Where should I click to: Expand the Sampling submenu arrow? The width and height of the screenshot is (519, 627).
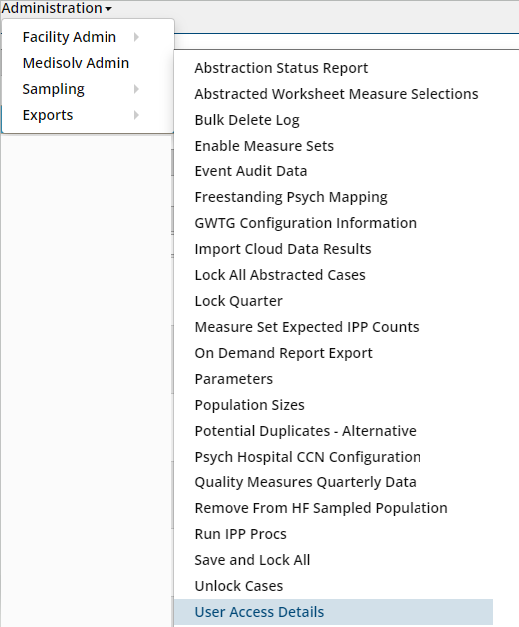pyautogui.click(x=136, y=89)
